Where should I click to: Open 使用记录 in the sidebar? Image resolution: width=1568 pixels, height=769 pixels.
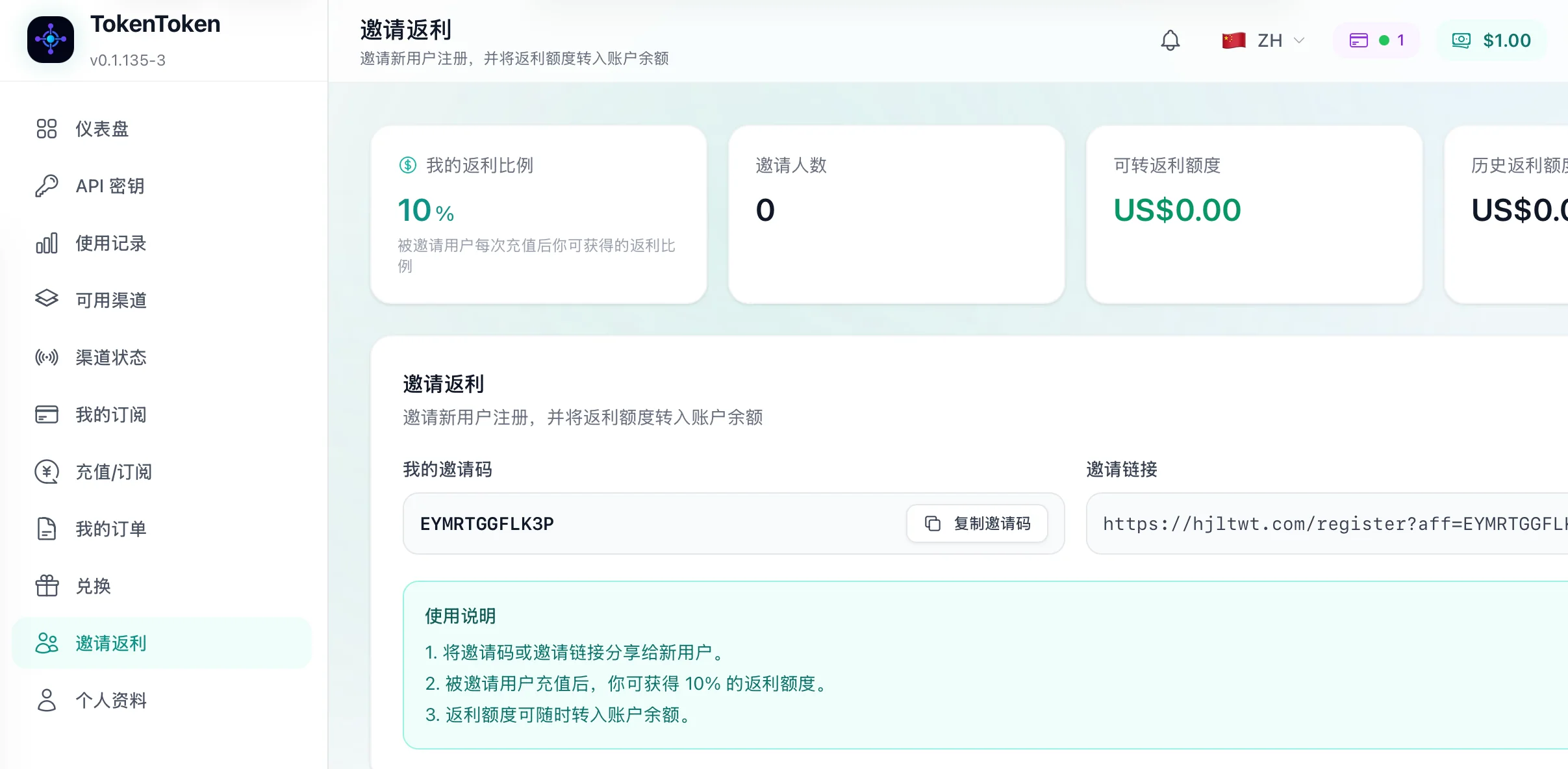pyautogui.click(x=162, y=243)
